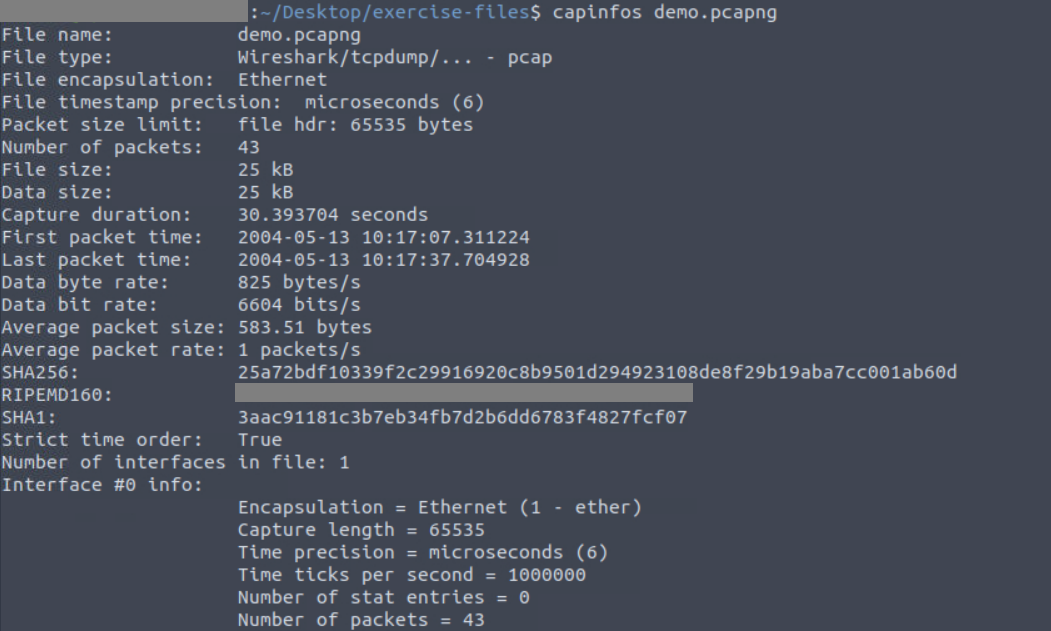
Task: Click the Data byte rate value
Action: point(299,282)
